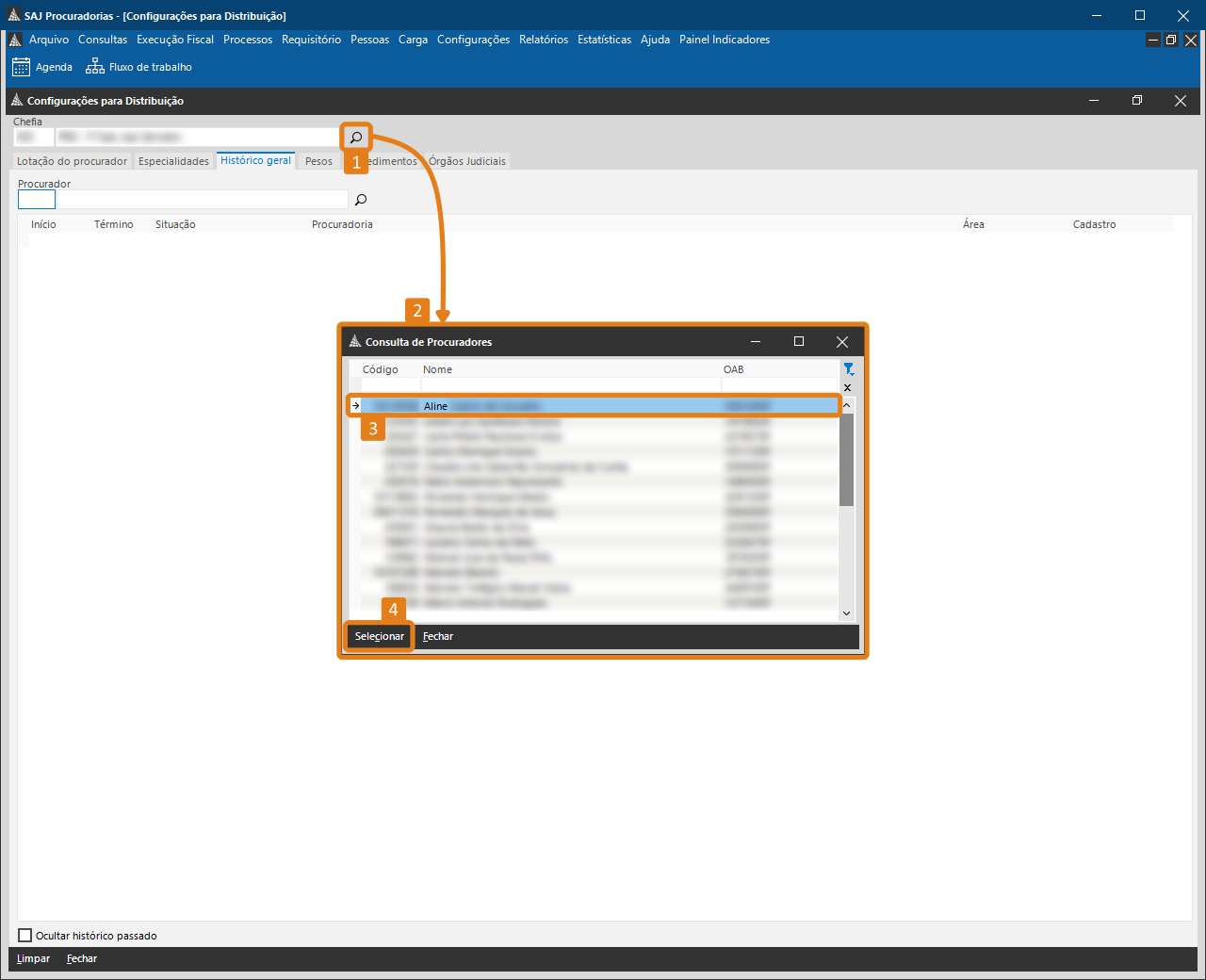Open the Configurações menu

[473, 40]
